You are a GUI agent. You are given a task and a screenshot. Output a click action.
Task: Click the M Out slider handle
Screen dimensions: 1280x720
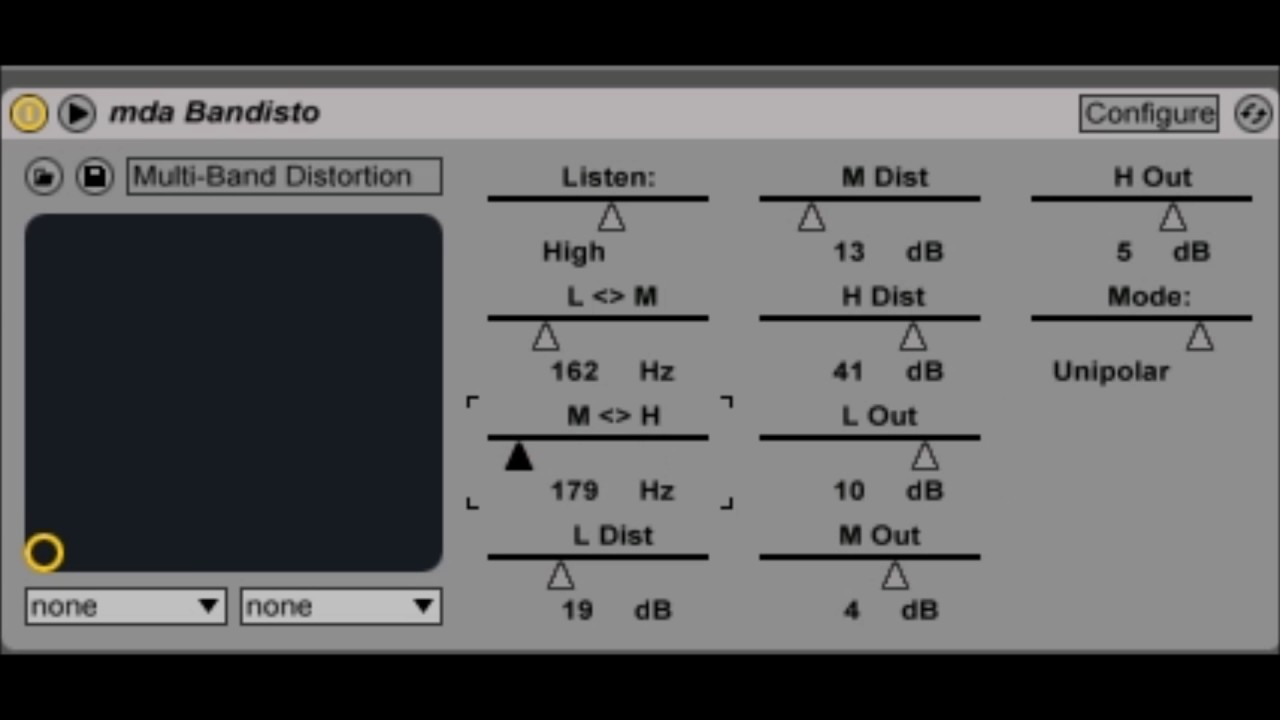(x=894, y=575)
